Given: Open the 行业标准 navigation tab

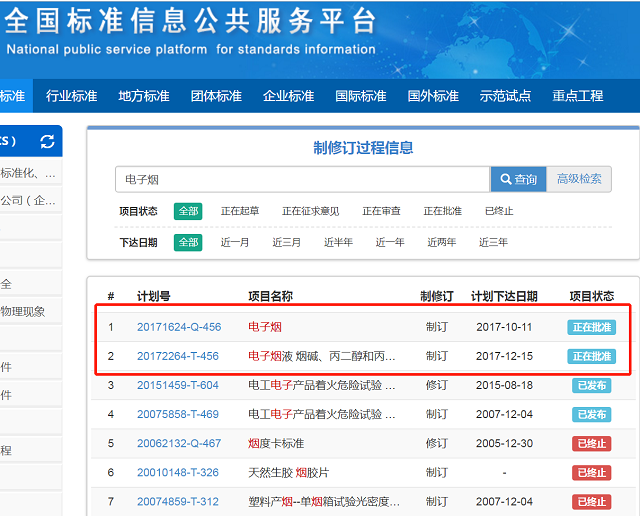Looking at the screenshot, I should coord(71,96).
